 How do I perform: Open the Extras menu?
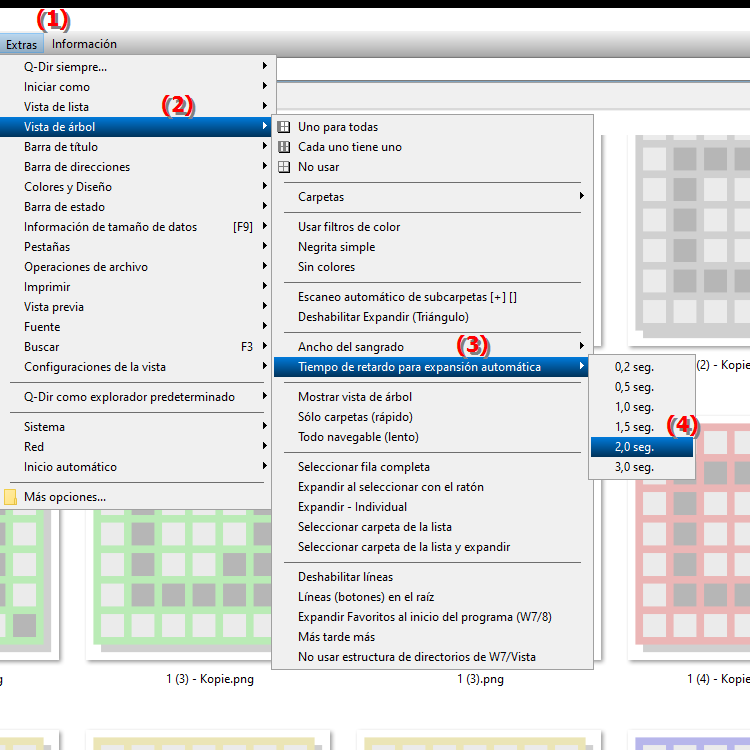[x=22, y=44]
